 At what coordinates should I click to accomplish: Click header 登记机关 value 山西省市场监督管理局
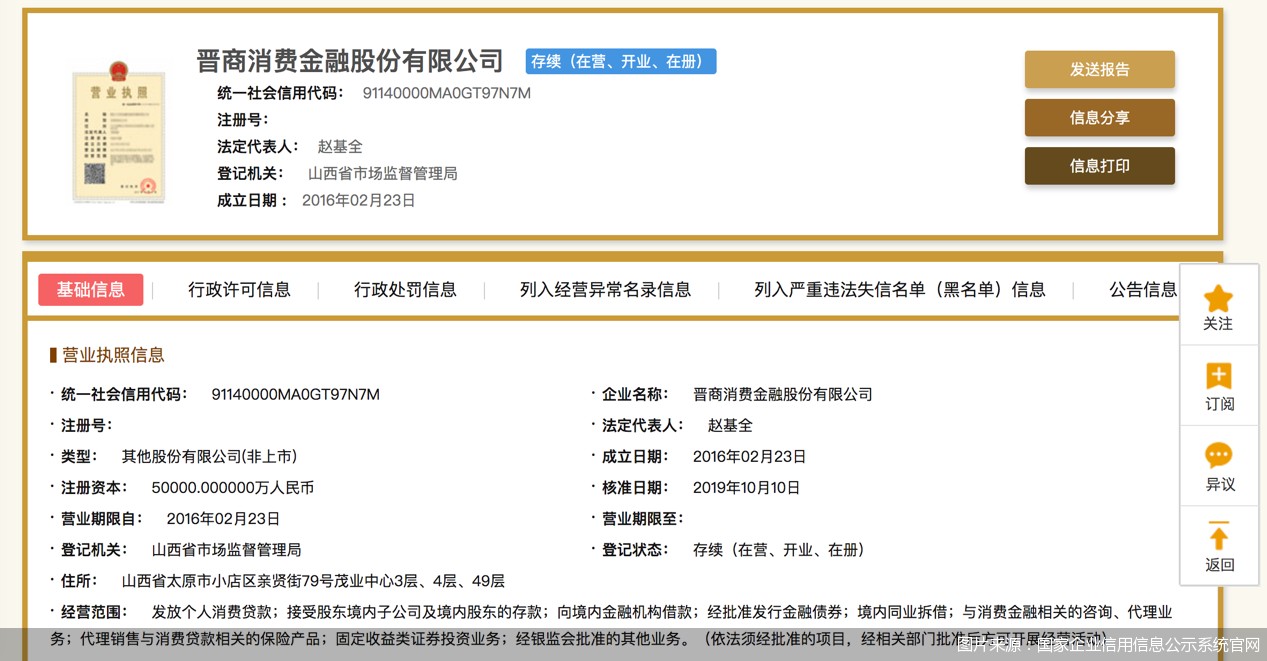(382, 173)
